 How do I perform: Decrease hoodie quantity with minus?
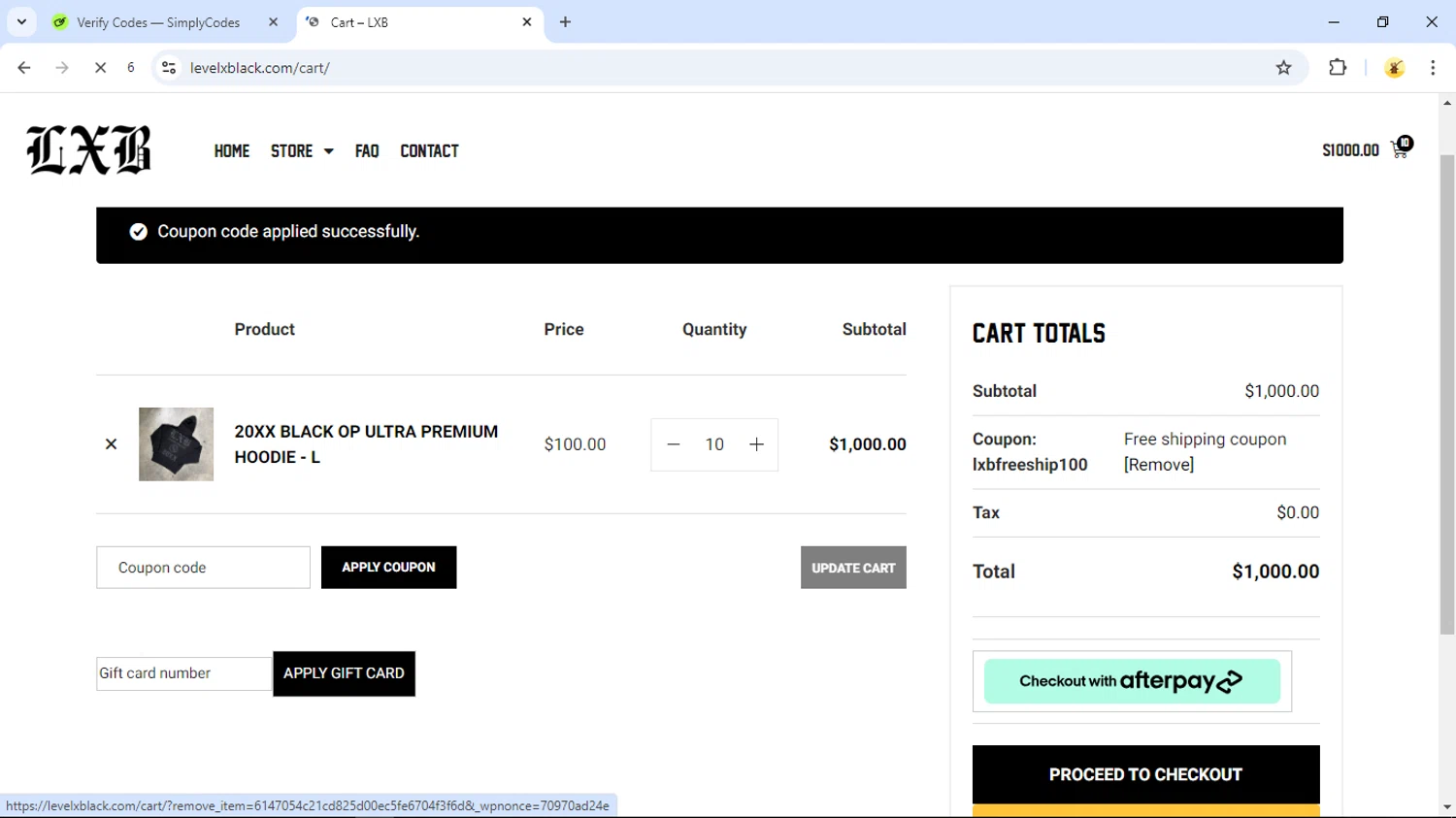click(673, 444)
